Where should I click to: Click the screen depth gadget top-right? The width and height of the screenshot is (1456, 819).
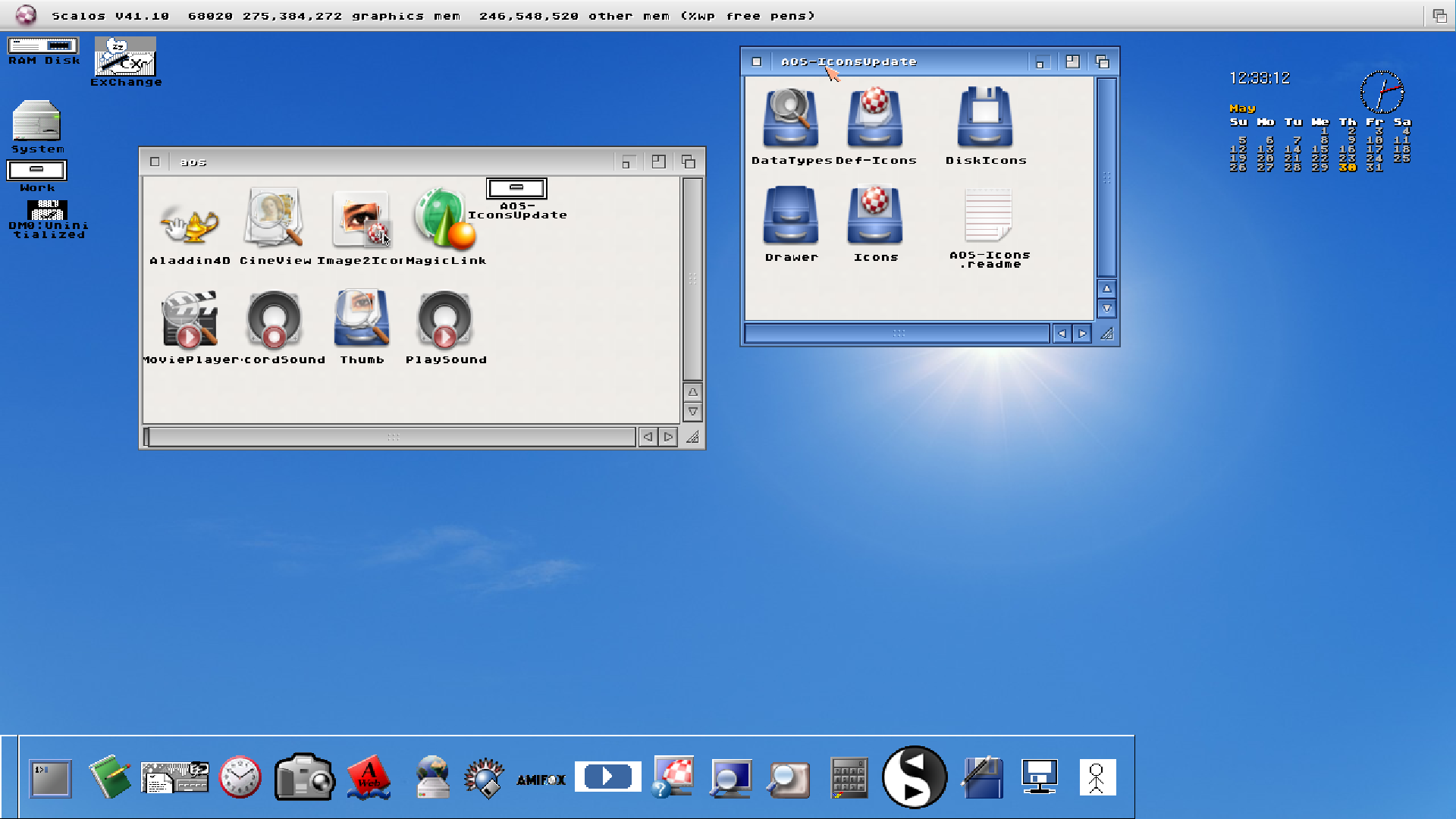(1439, 15)
